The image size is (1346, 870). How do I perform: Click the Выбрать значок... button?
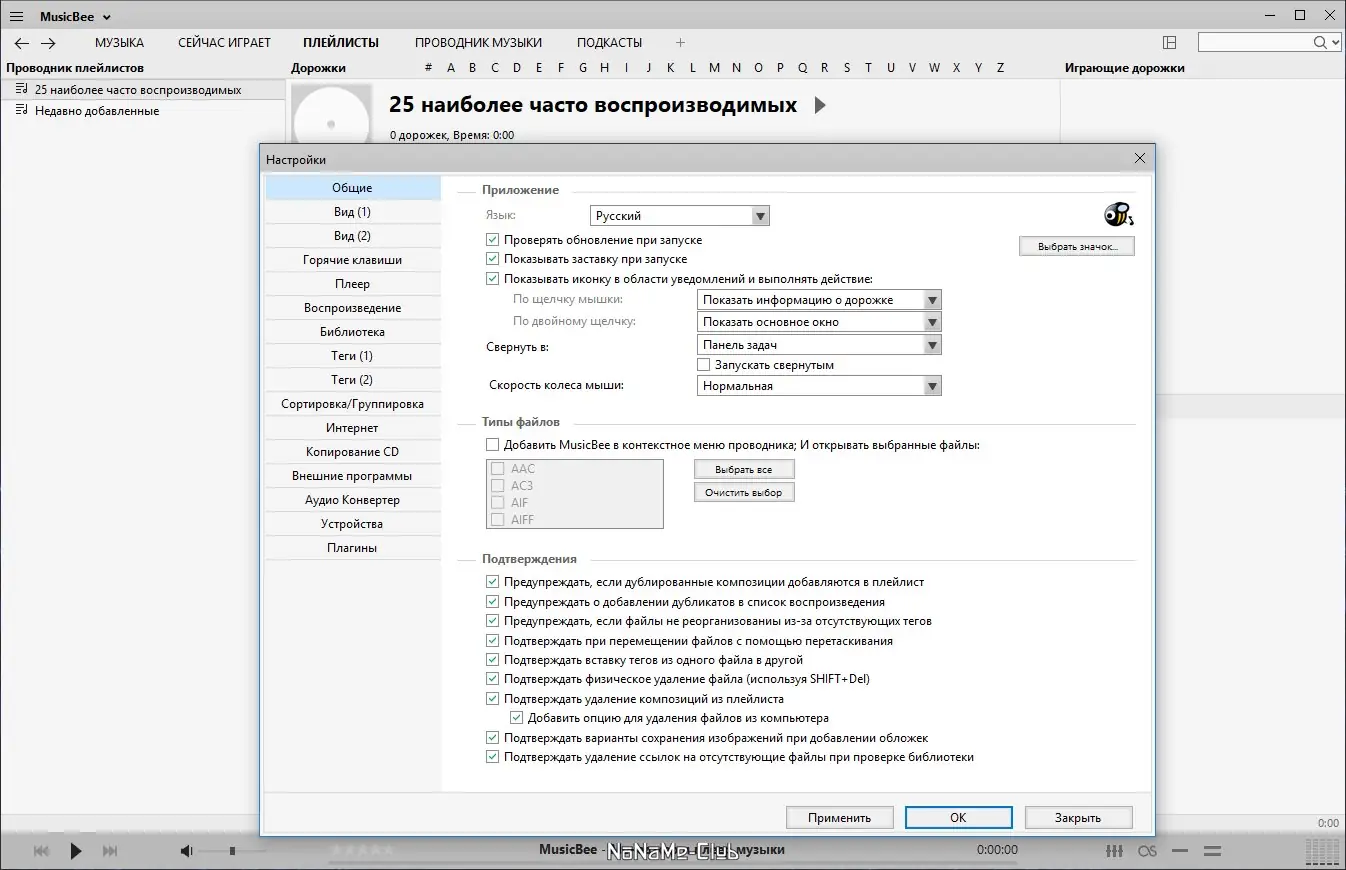pyautogui.click(x=1077, y=246)
